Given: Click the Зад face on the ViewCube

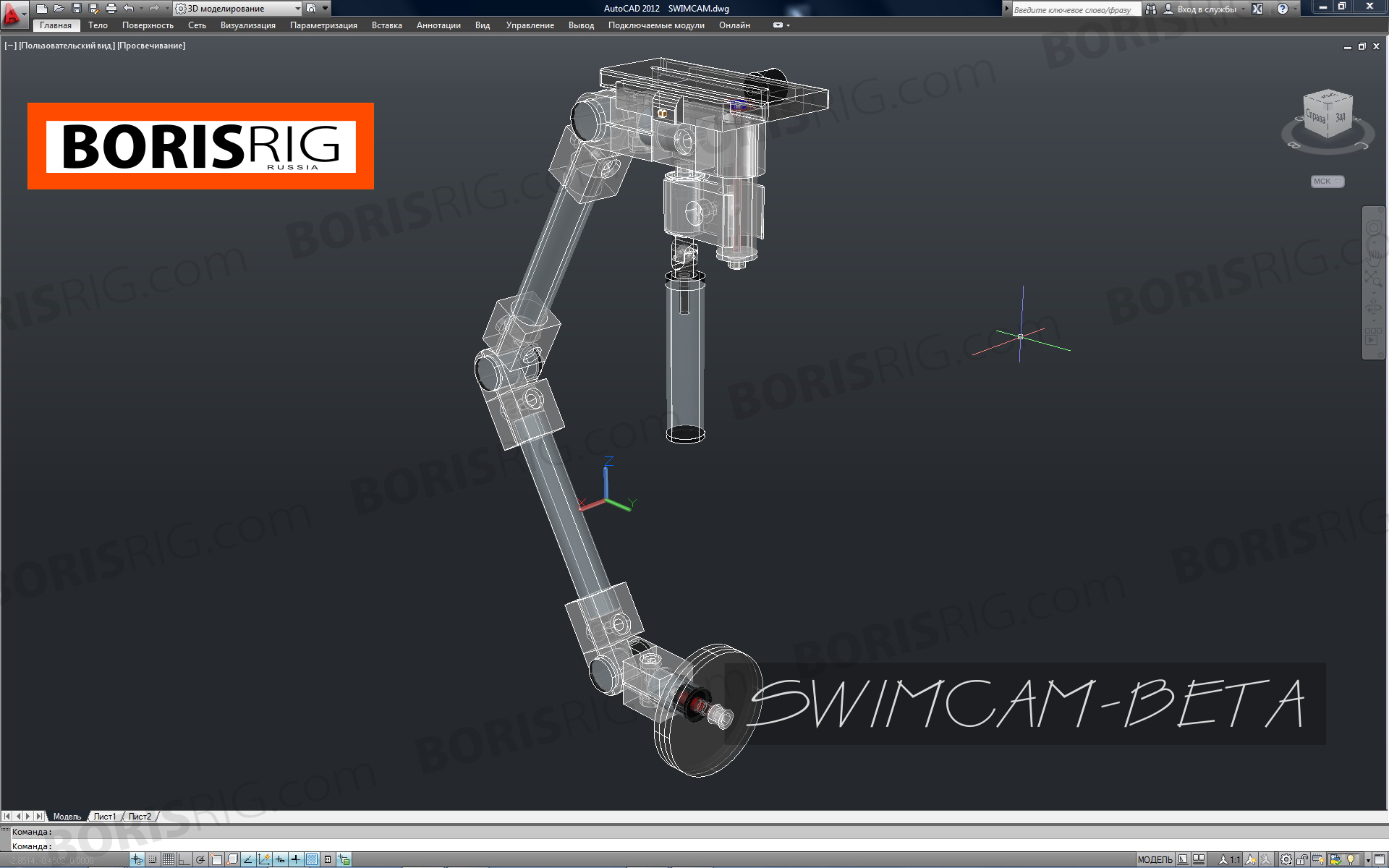Looking at the screenshot, I should (x=1340, y=116).
